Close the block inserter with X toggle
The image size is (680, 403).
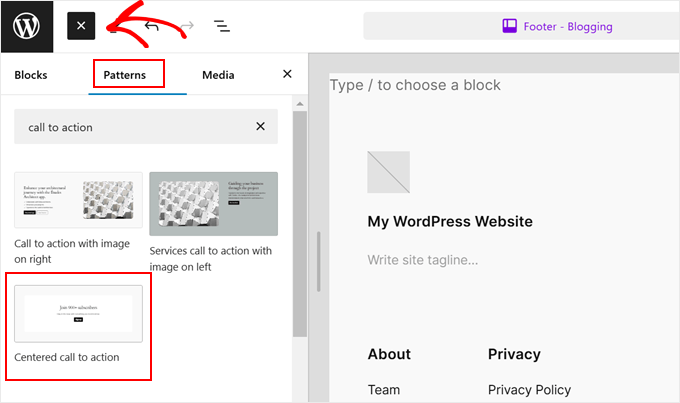[81, 26]
